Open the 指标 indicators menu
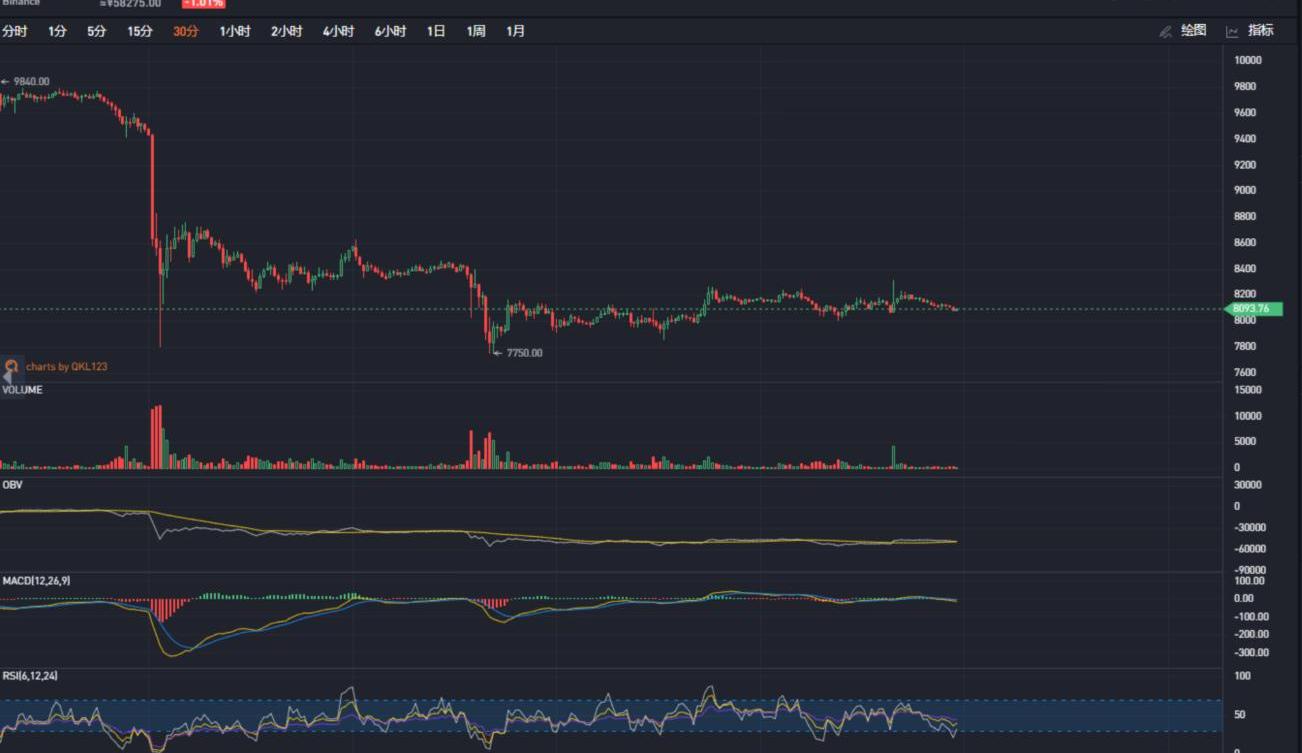 (x=1260, y=31)
